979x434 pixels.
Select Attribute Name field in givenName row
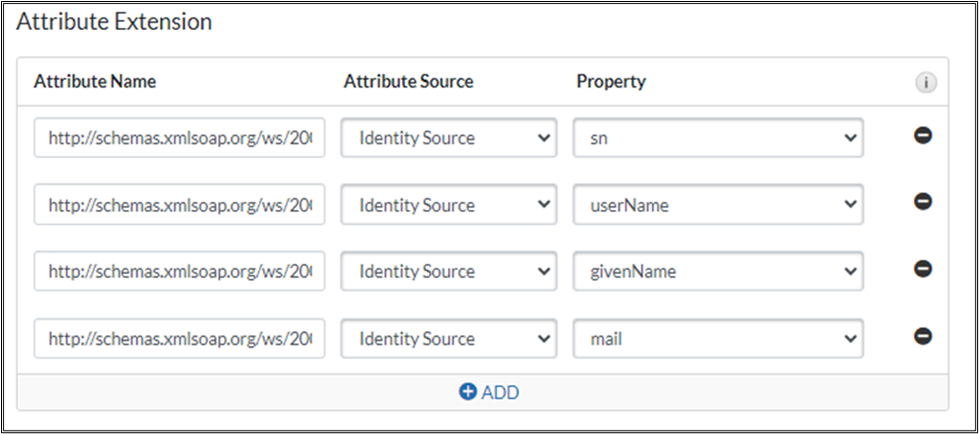180,272
